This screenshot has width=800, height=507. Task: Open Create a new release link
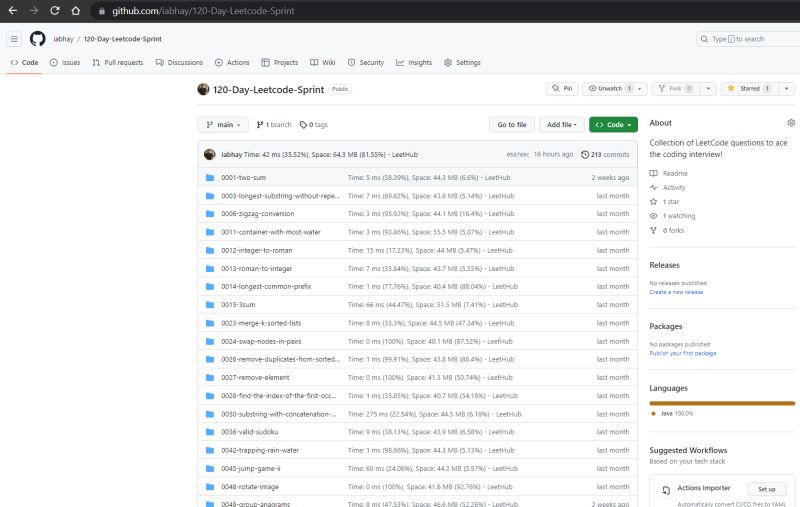(x=676, y=292)
